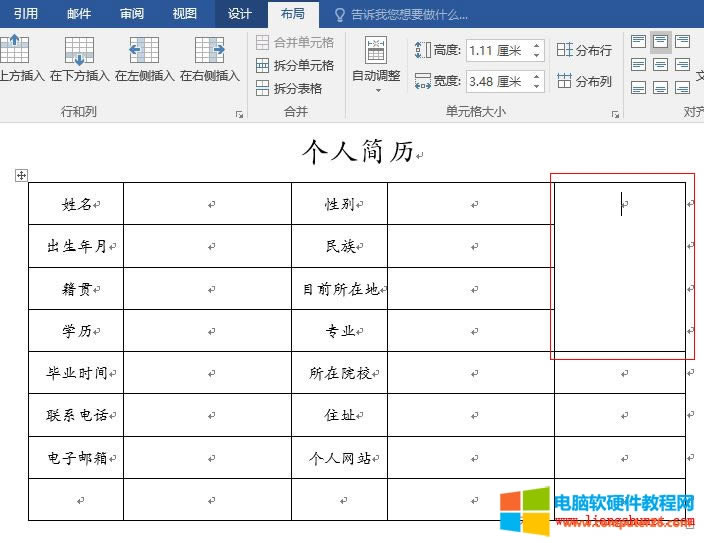Click the width (宽度) value field
The image size is (704, 543).
point(497,81)
